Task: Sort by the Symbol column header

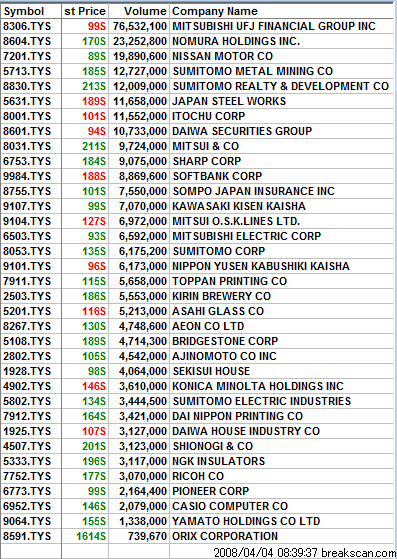Action: coord(31,11)
